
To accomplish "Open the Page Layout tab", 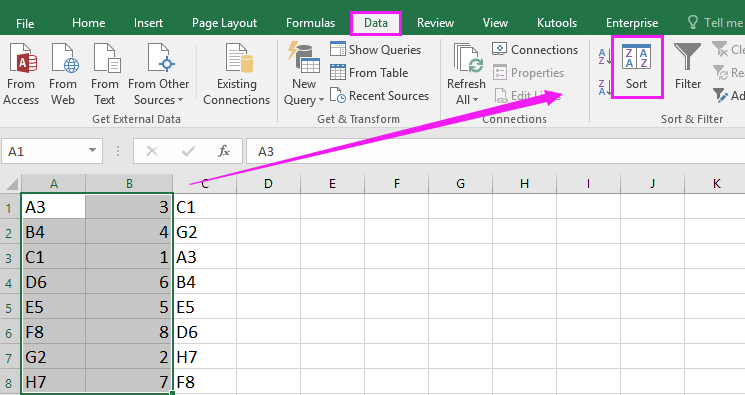I will coord(224,23).
